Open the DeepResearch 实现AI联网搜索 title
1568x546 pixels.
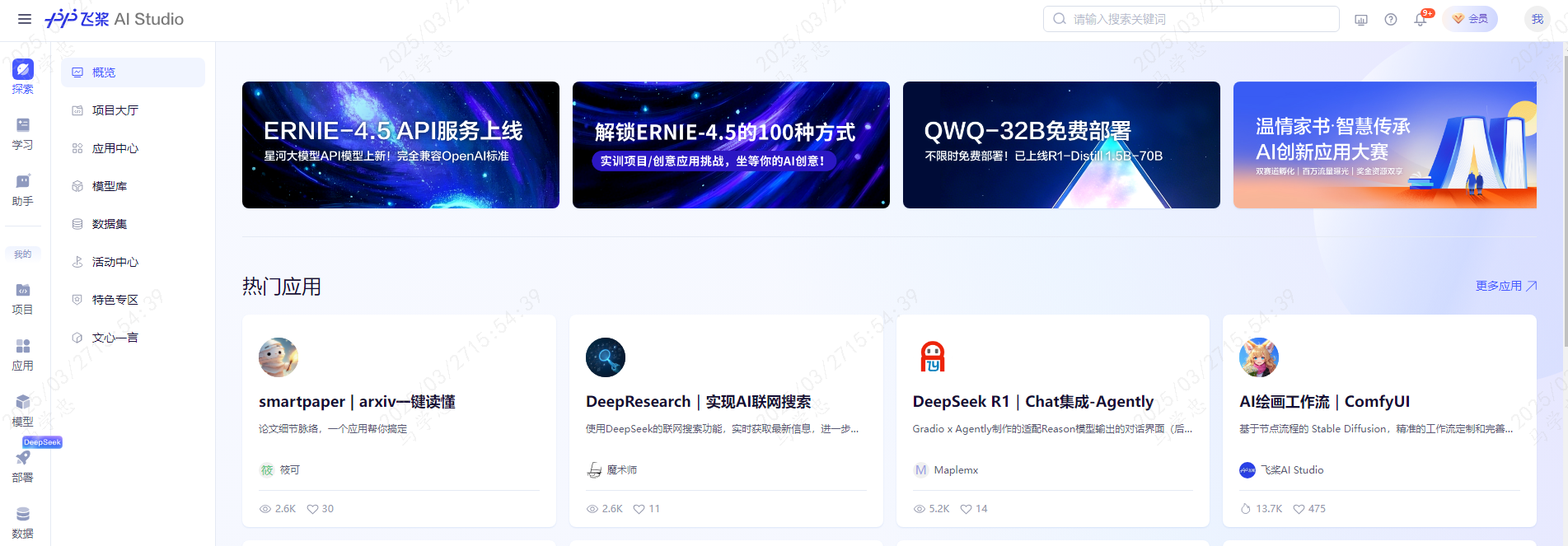point(698,402)
